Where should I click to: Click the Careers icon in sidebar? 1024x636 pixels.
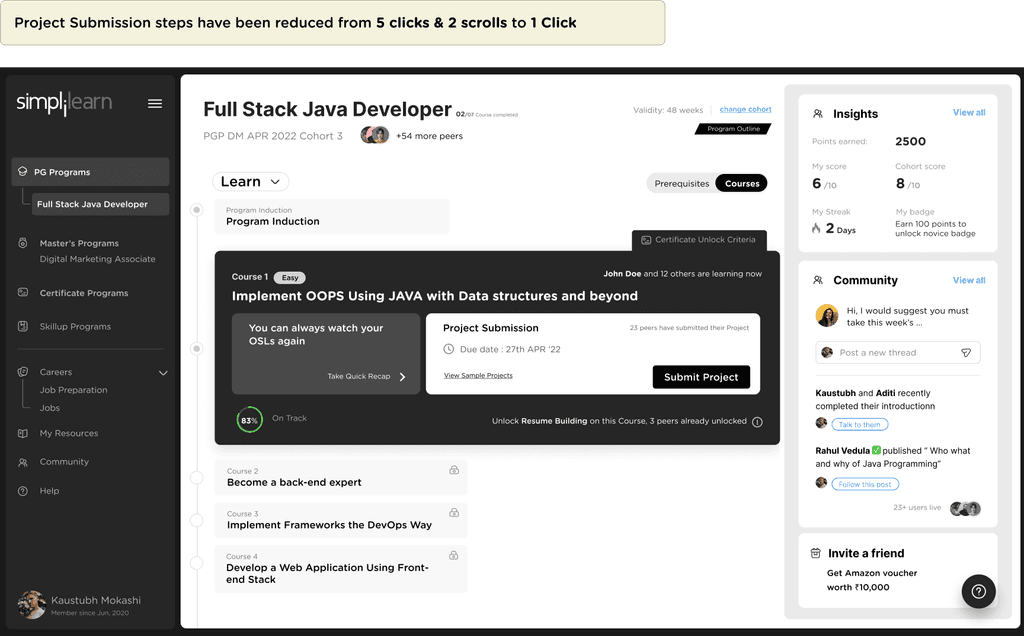pyautogui.click(x=23, y=372)
